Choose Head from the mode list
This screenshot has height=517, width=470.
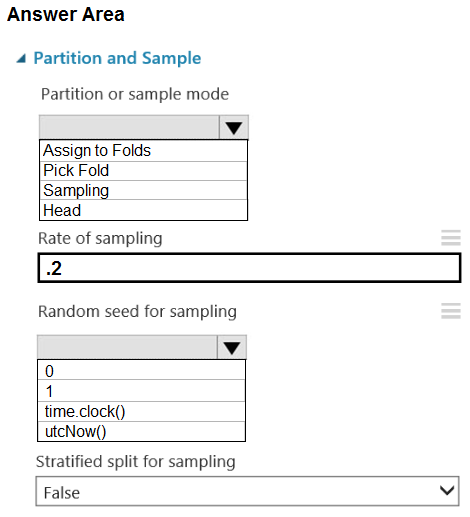tap(143, 210)
